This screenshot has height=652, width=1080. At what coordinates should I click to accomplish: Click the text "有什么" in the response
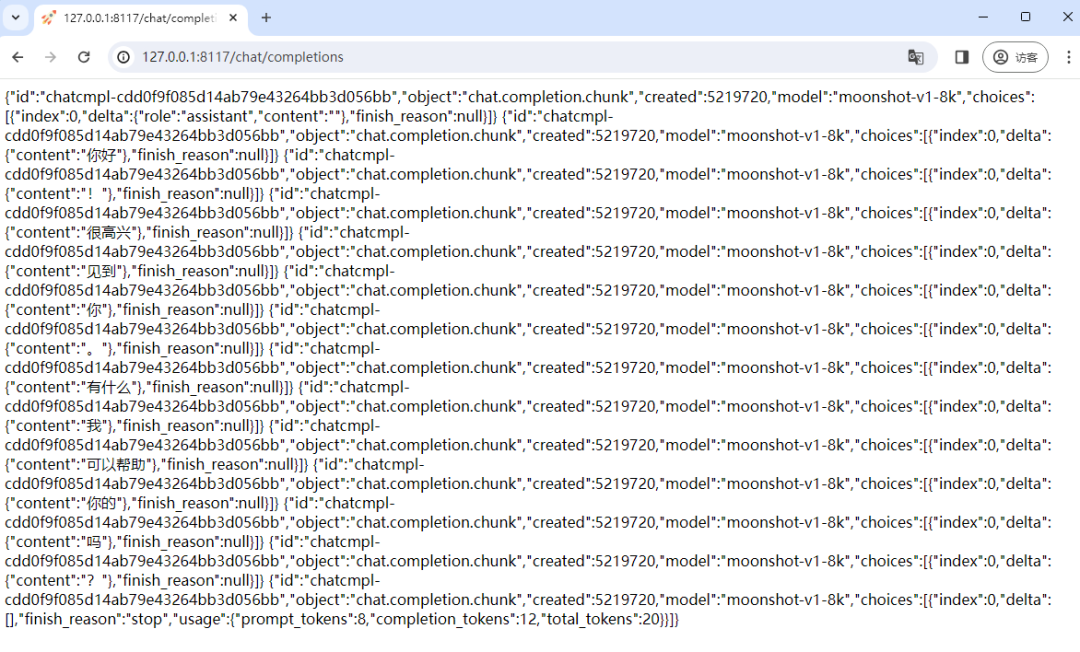[x=110, y=388]
